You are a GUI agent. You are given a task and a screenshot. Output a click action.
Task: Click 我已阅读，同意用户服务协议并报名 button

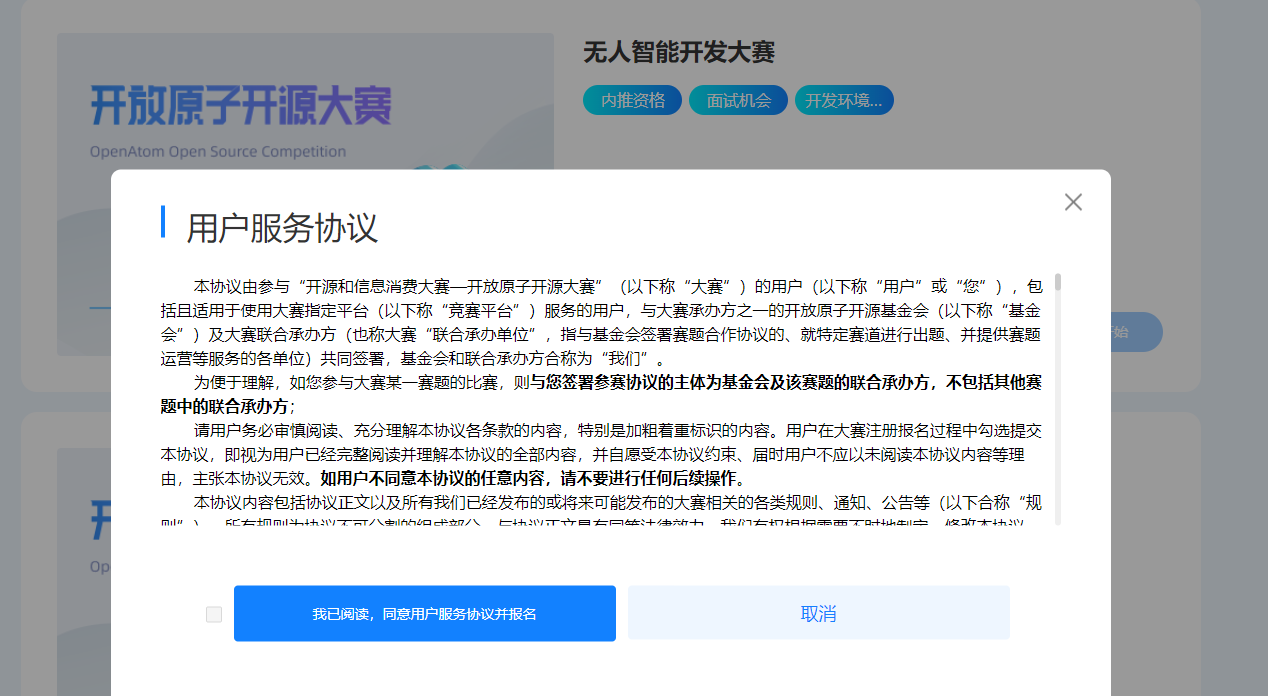(425, 614)
